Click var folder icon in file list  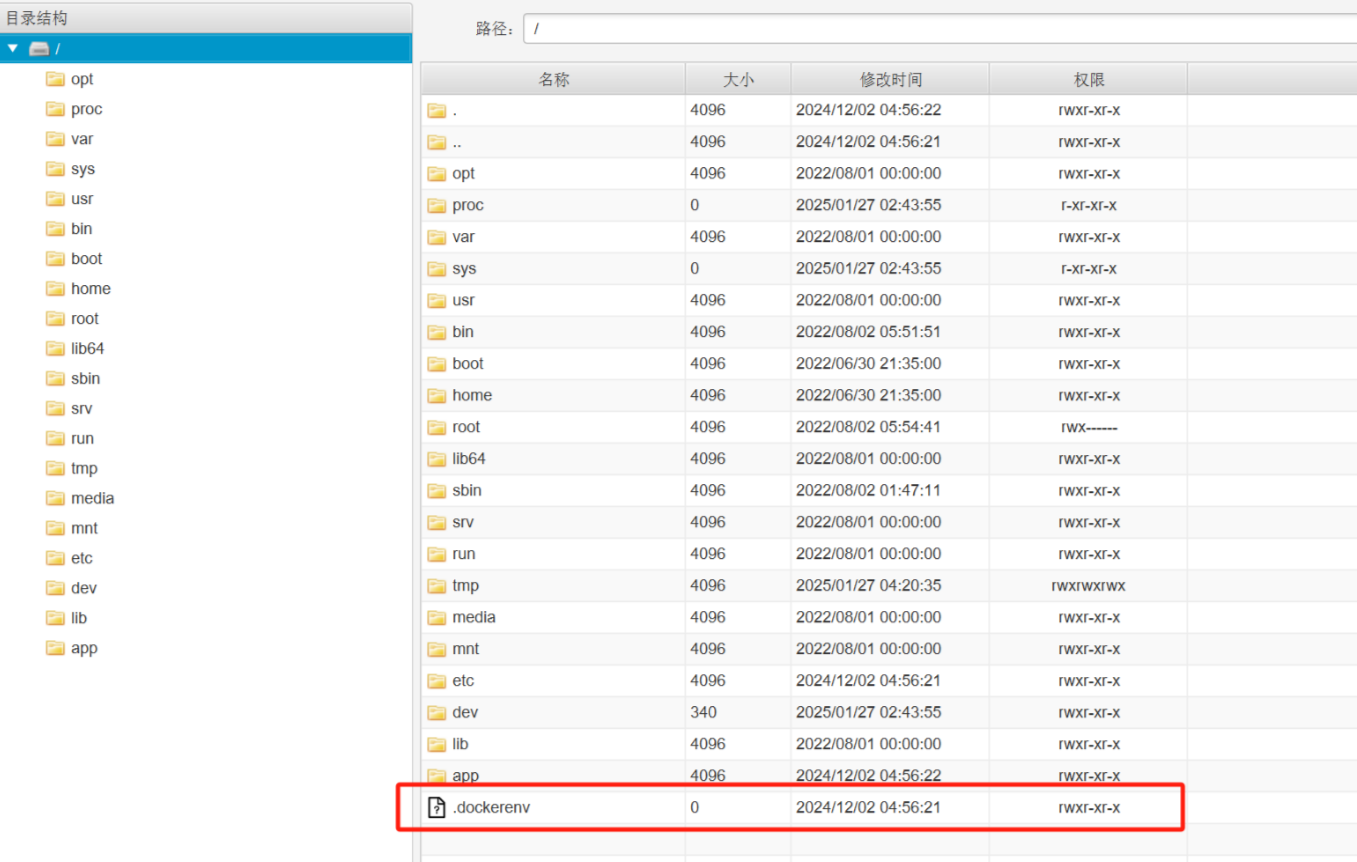pyautogui.click(x=436, y=237)
